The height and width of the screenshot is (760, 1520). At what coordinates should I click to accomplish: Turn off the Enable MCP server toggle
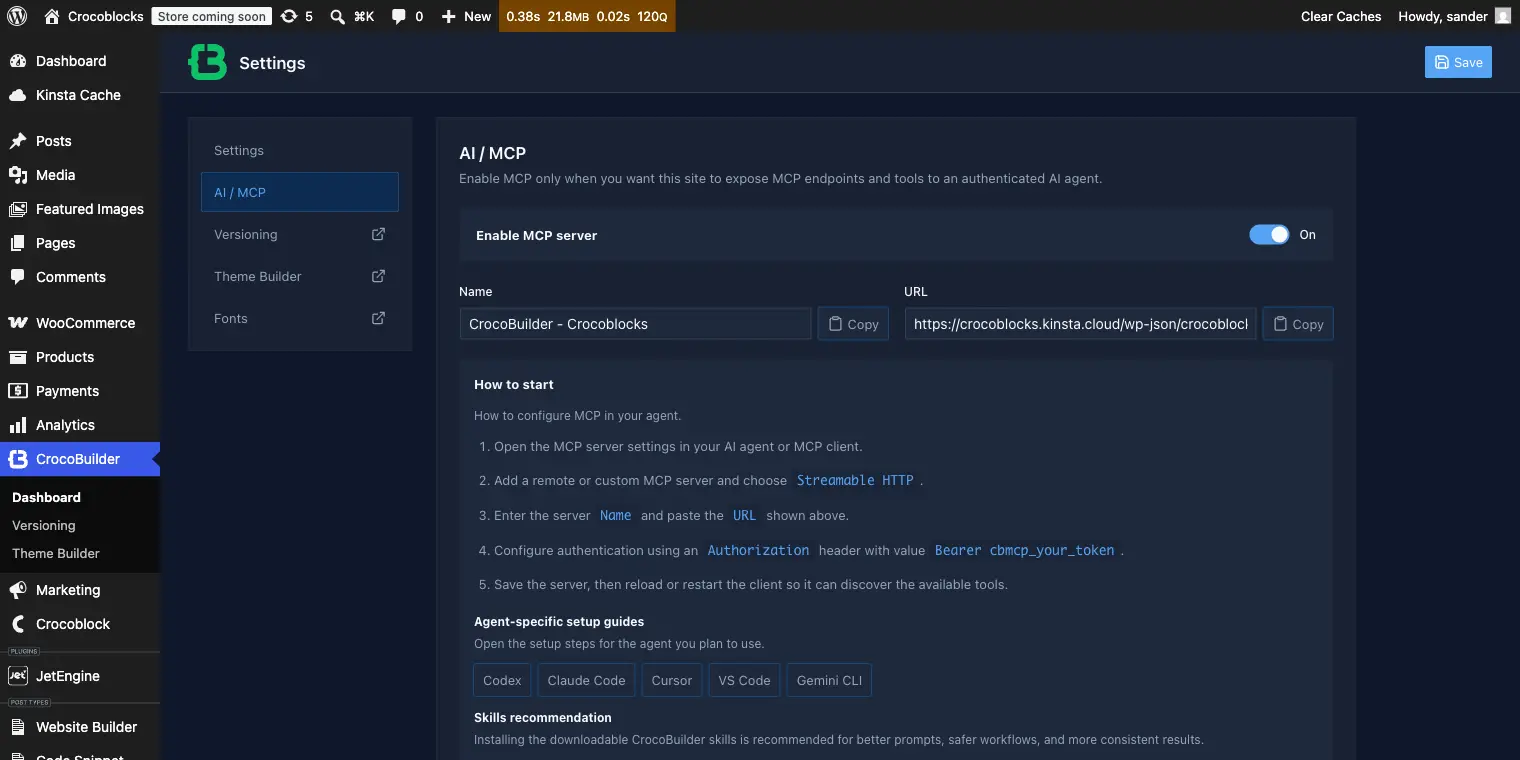(1269, 235)
